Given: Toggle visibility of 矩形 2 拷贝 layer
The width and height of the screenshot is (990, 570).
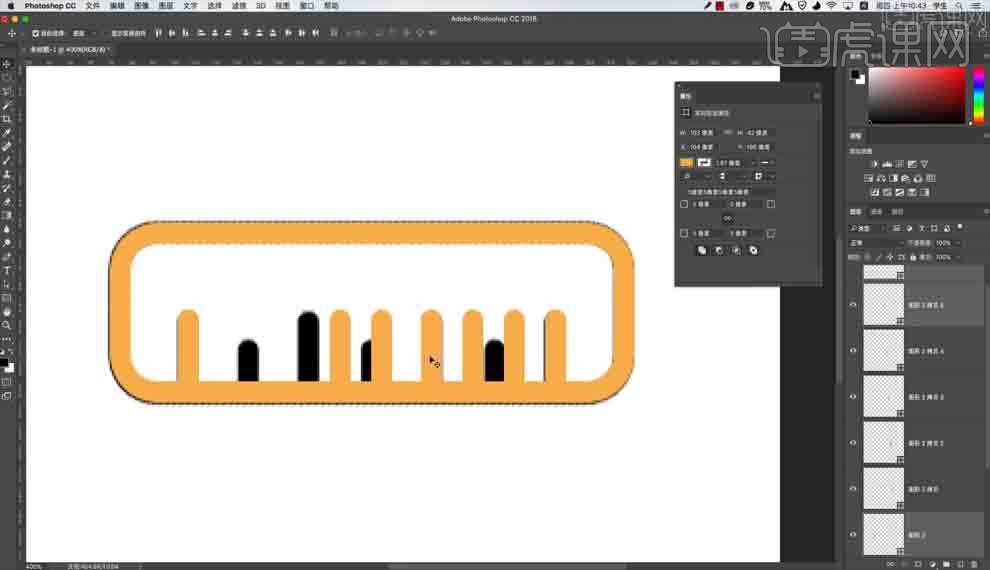Looking at the screenshot, I should tap(853, 489).
